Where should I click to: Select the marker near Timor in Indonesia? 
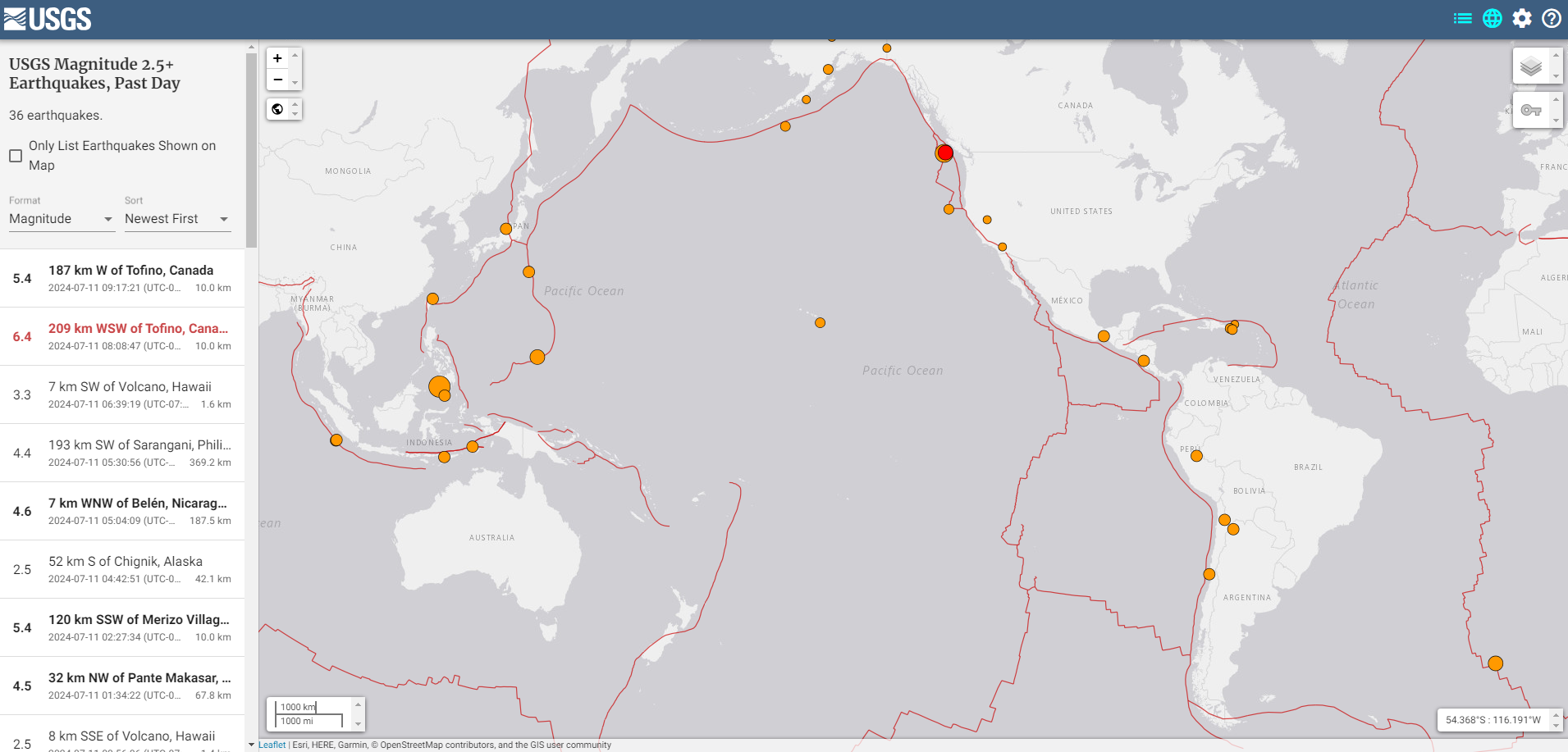click(444, 457)
